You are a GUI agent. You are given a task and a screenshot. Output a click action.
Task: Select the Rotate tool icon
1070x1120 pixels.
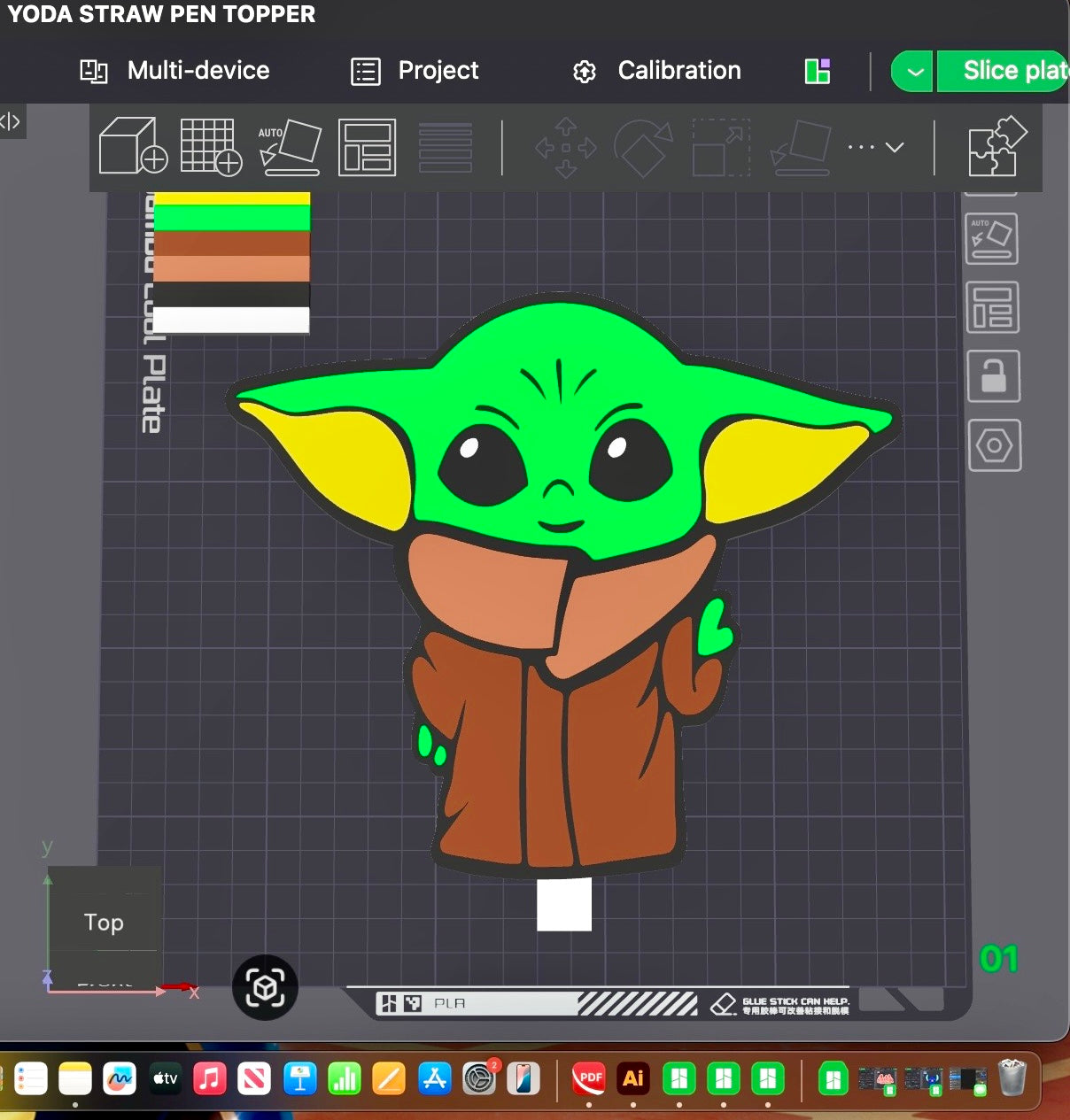pyautogui.click(x=644, y=148)
